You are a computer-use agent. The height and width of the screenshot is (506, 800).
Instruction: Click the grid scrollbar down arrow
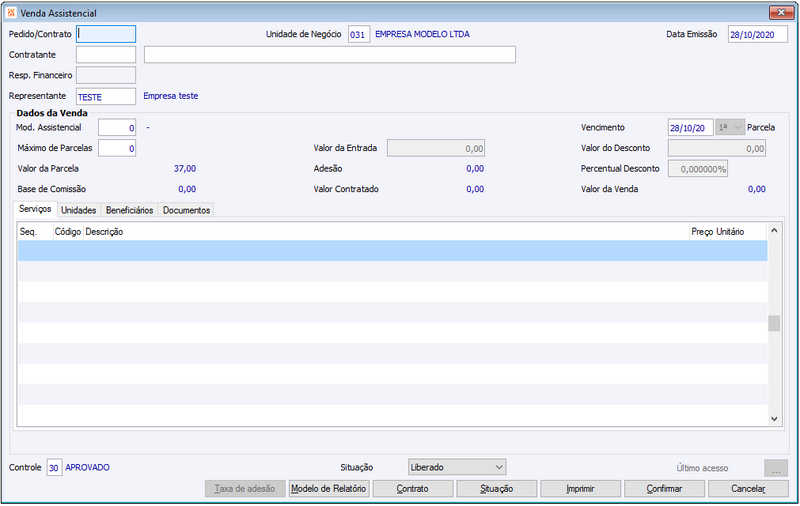tap(774, 419)
